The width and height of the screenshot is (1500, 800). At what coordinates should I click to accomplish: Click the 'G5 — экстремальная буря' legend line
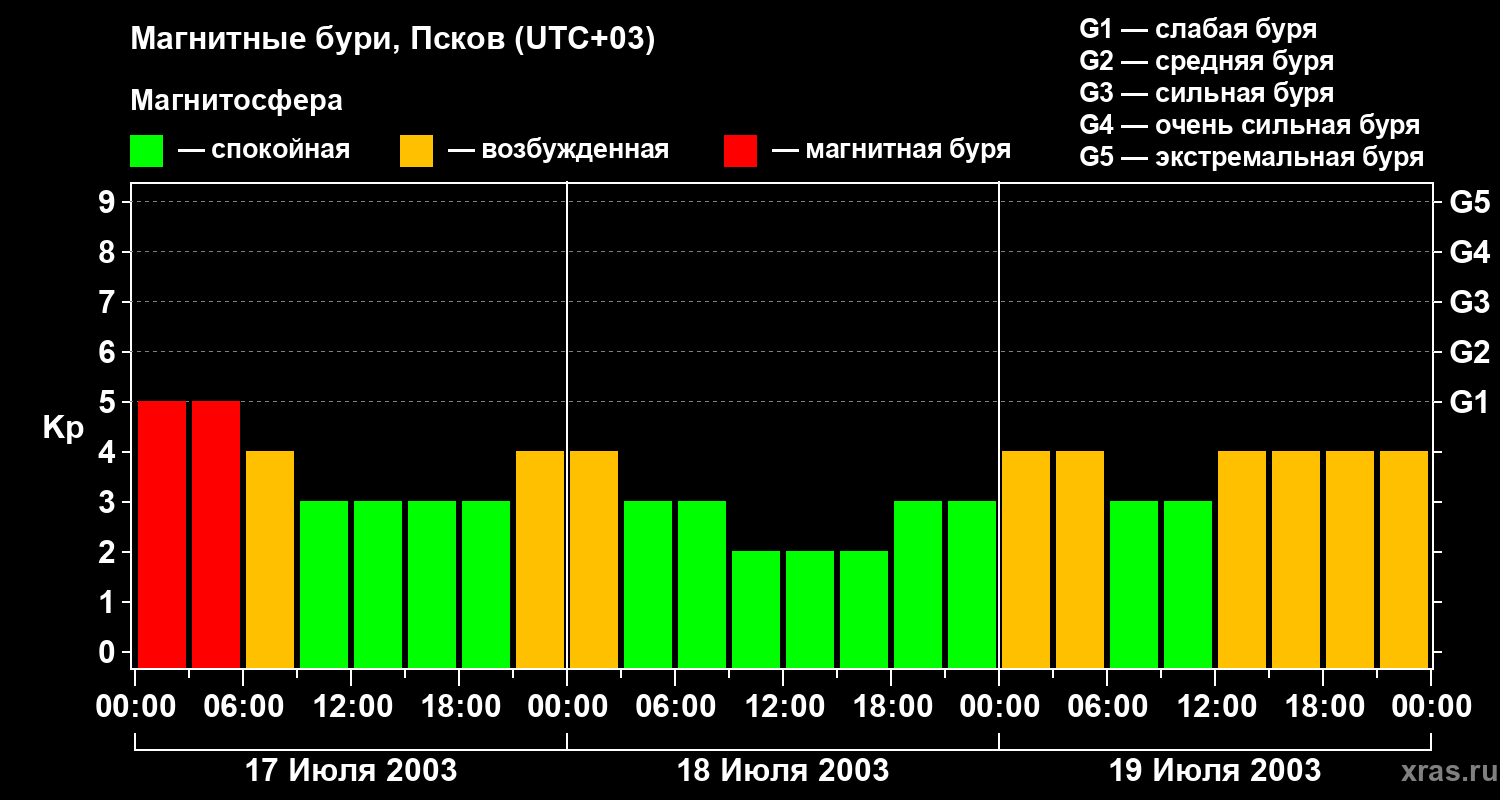click(x=1251, y=157)
